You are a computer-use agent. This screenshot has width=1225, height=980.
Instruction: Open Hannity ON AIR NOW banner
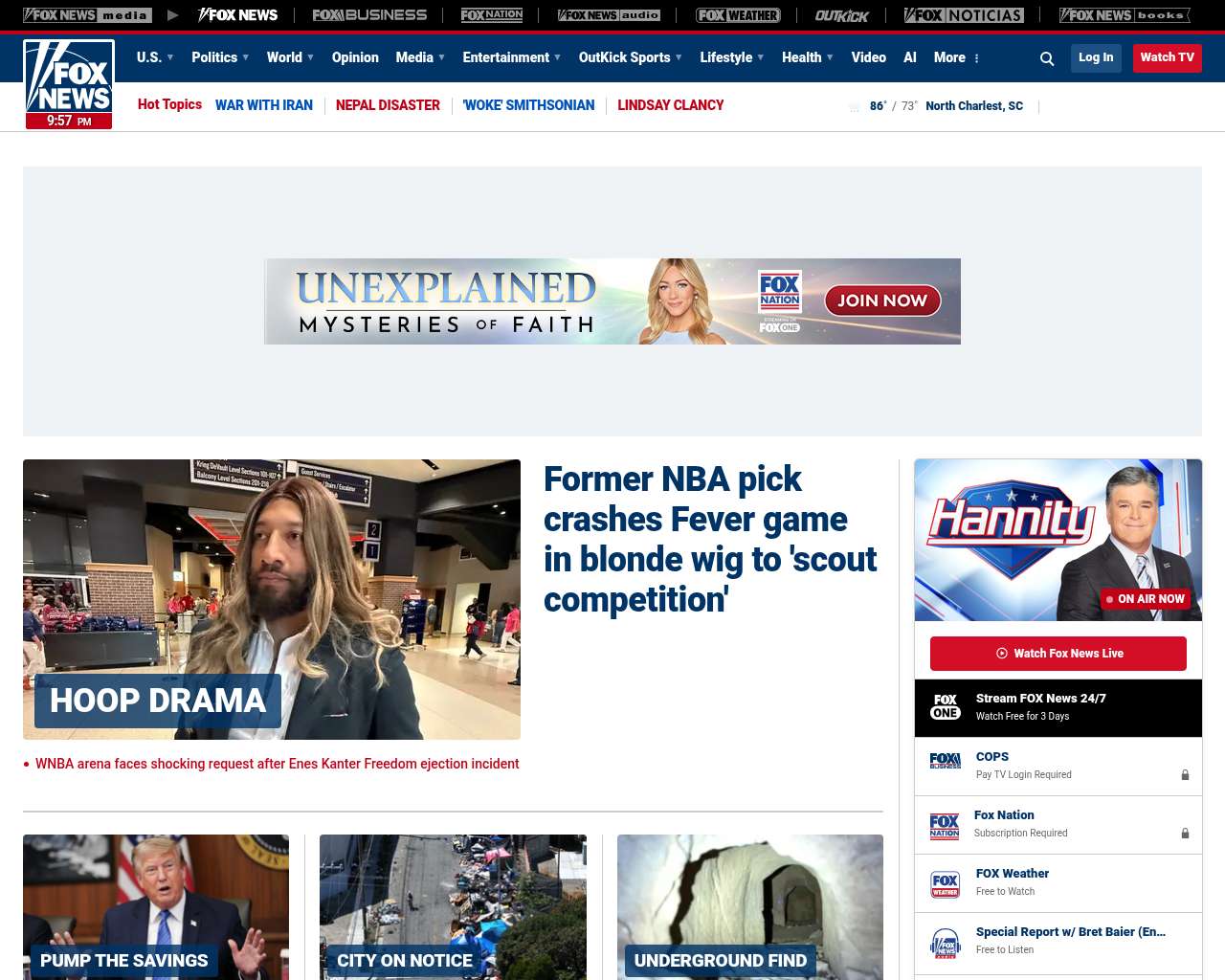pyautogui.click(x=1058, y=540)
